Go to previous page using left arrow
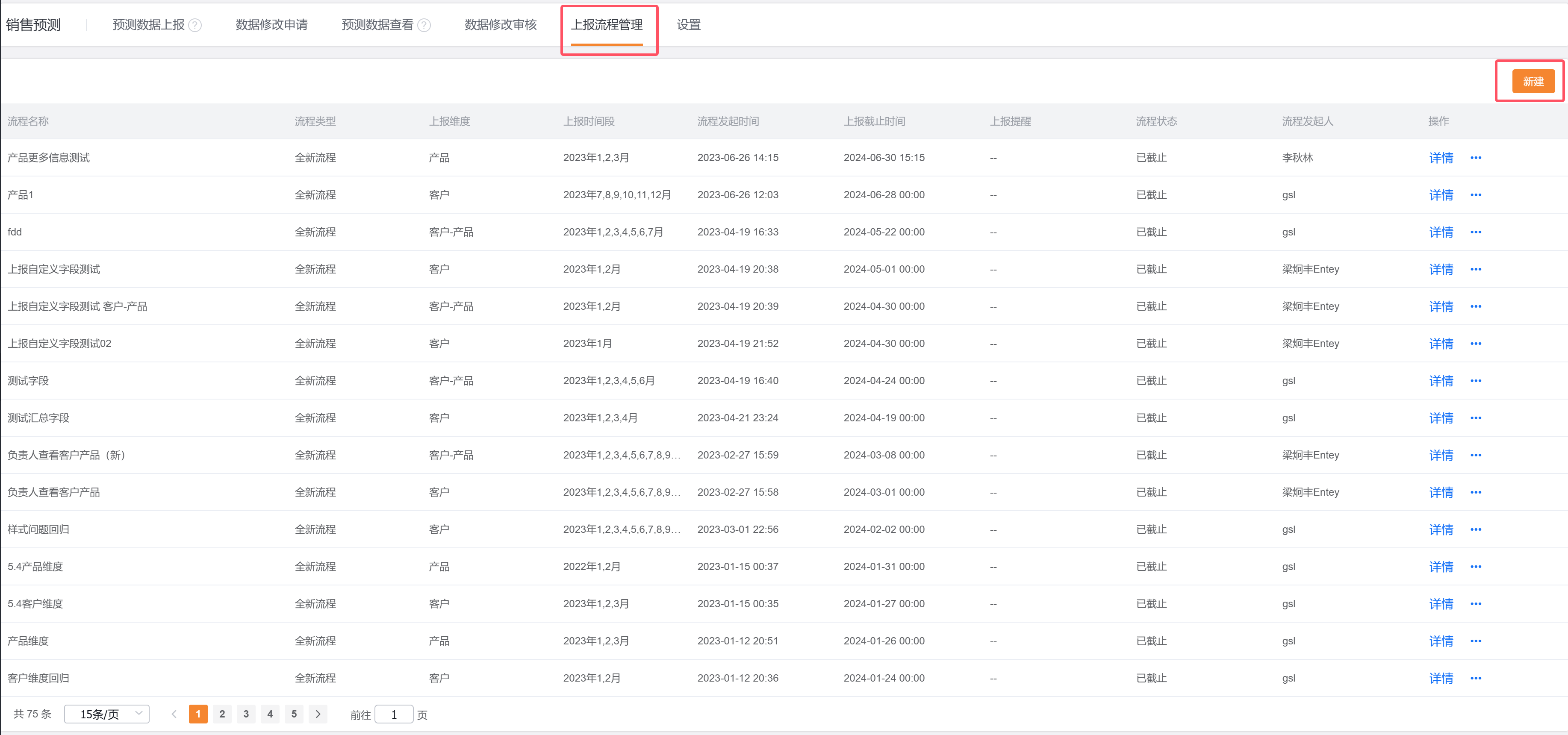 (174, 714)
